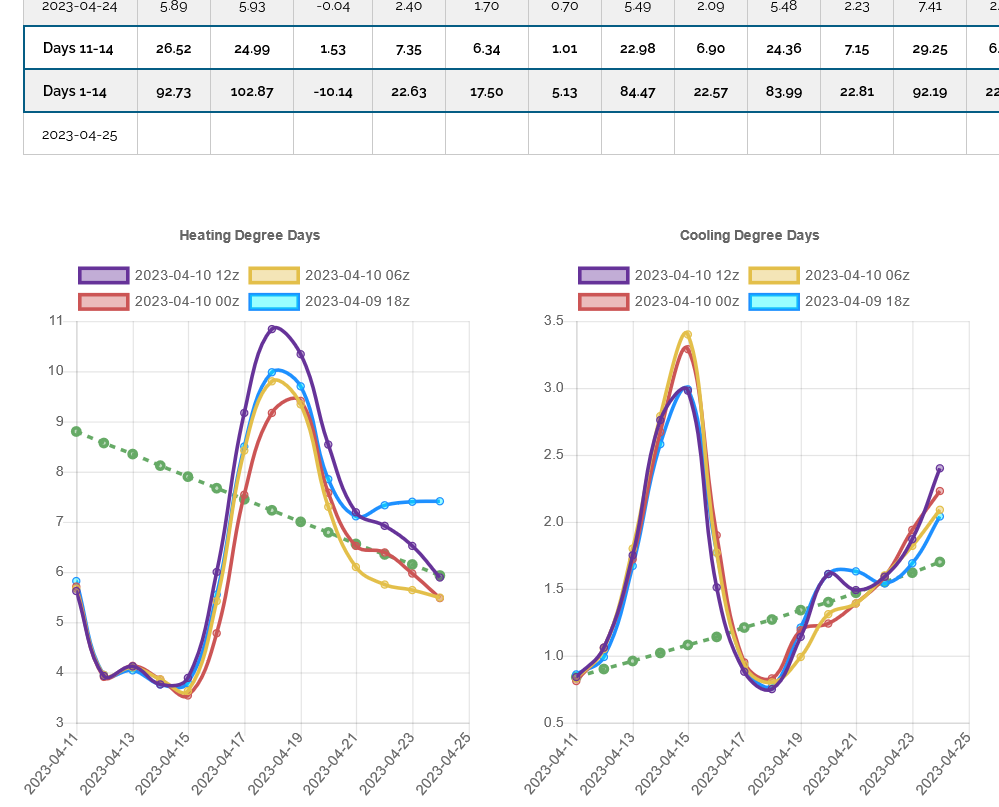Click the purple peak data point in the Heating chart
The width and height of the screenshot is (999, 807).
(272, 329)
